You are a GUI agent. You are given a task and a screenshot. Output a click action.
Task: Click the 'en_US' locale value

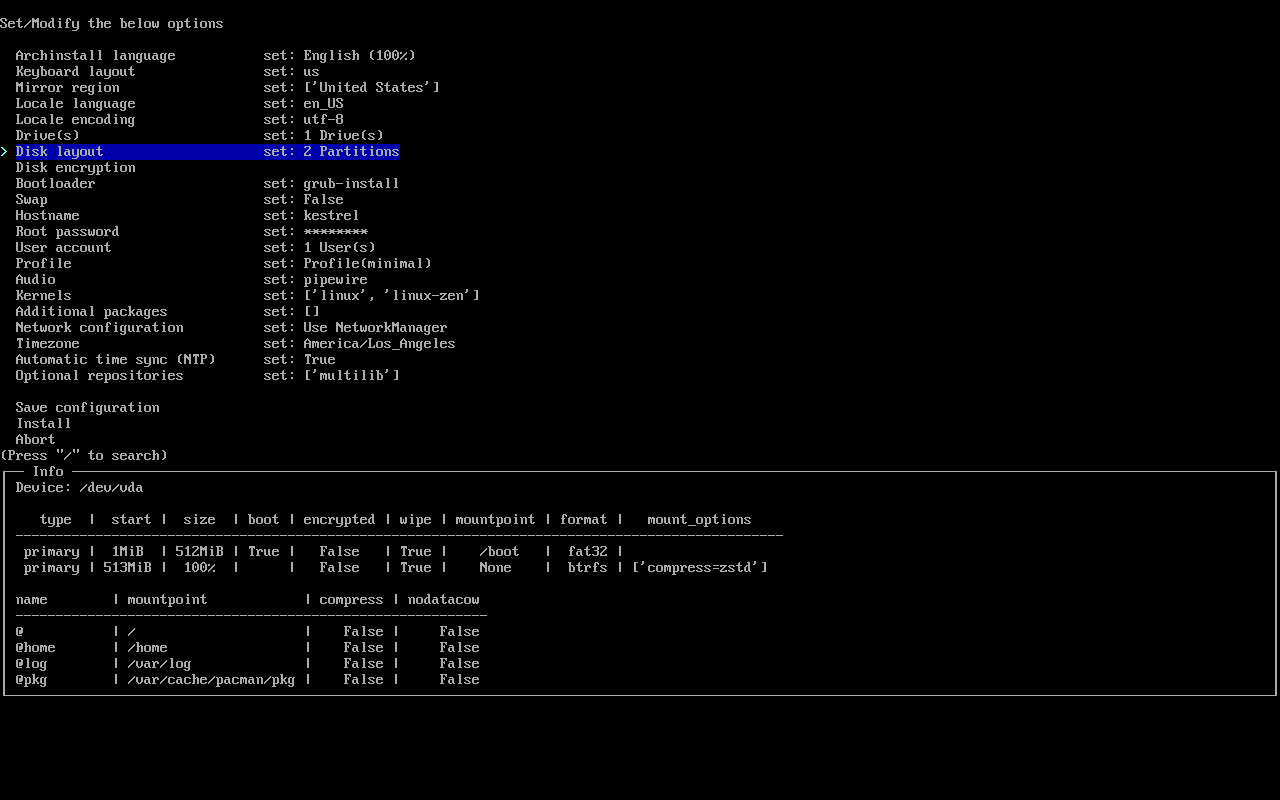324,104
